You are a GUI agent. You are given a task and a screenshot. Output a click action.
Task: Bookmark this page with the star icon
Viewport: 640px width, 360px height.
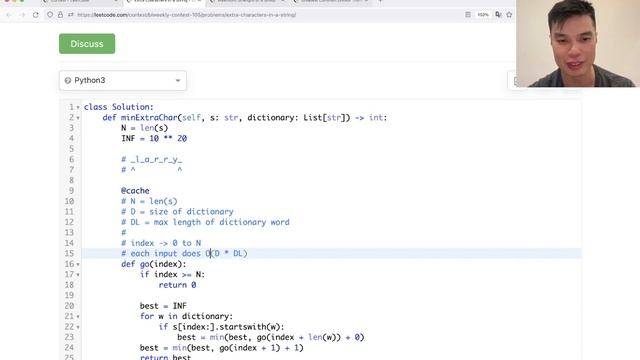click(509, 15)
